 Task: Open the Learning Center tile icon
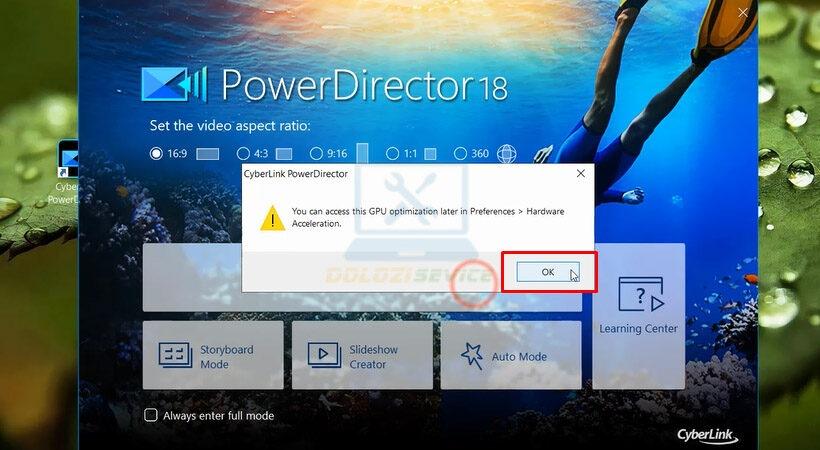640,296
